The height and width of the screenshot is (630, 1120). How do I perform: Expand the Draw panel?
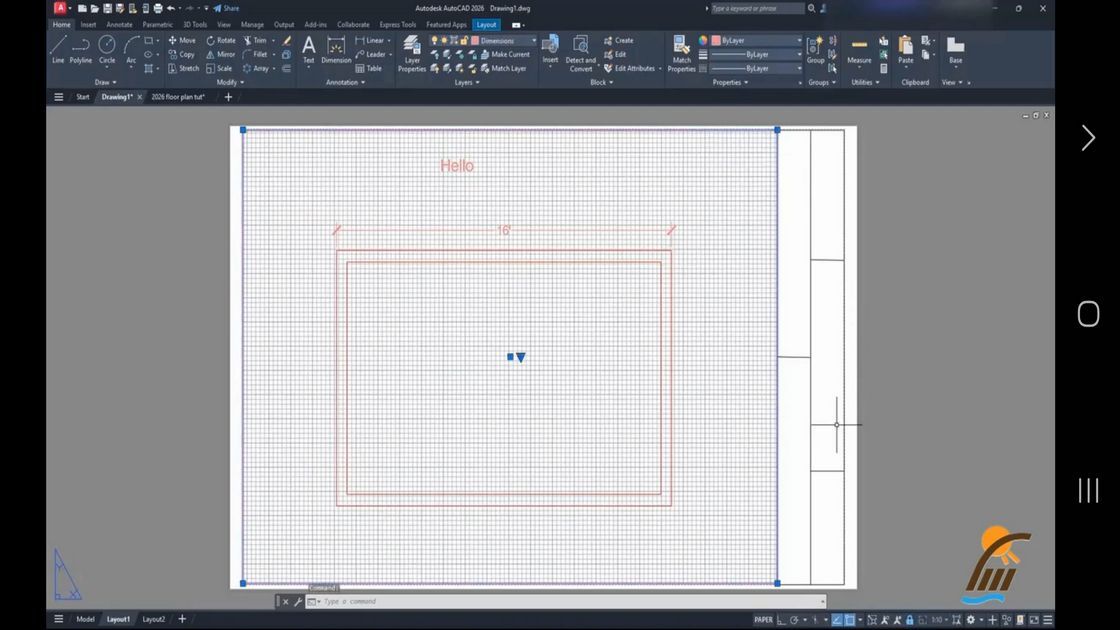(105, 82)
